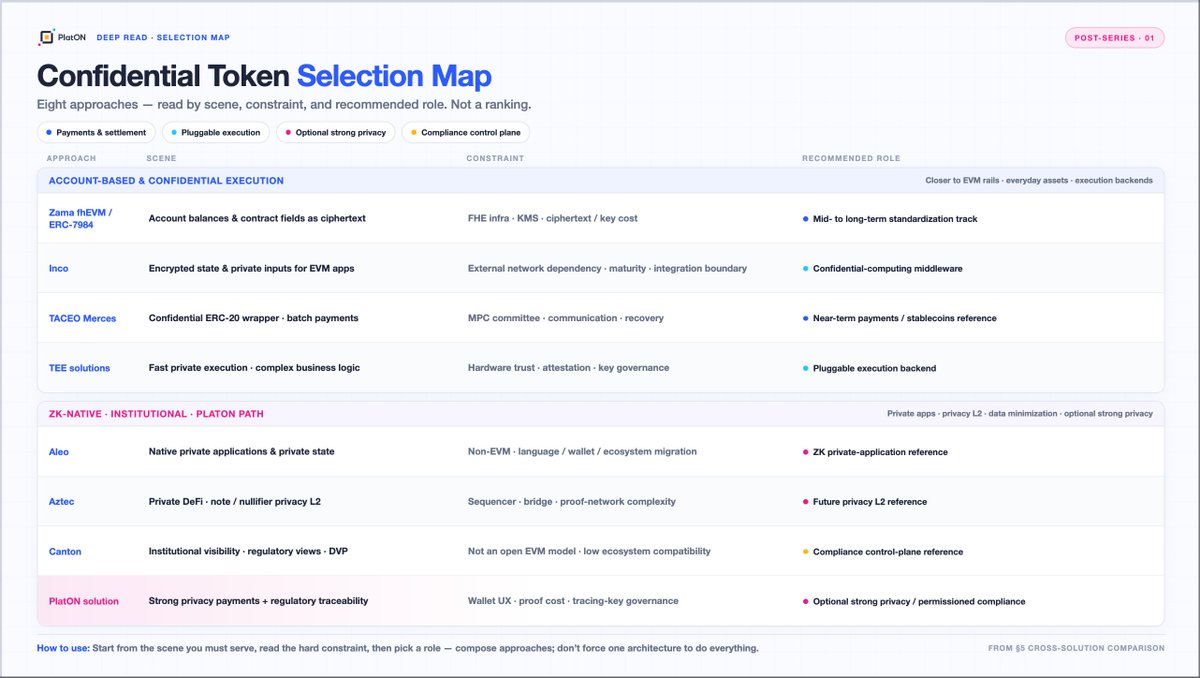Click 'MPC committee · communication · recovery'

565,318
